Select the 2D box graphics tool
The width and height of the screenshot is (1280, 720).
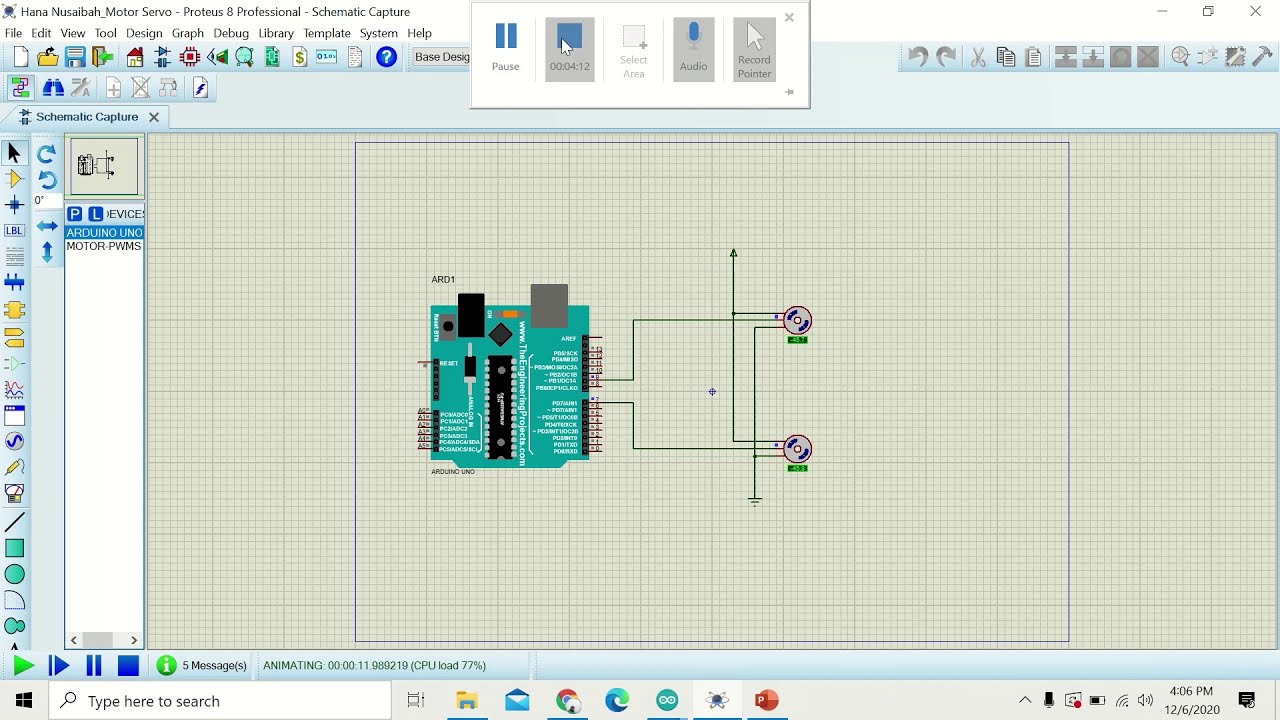pyautogui.click(x=14, y=548)
